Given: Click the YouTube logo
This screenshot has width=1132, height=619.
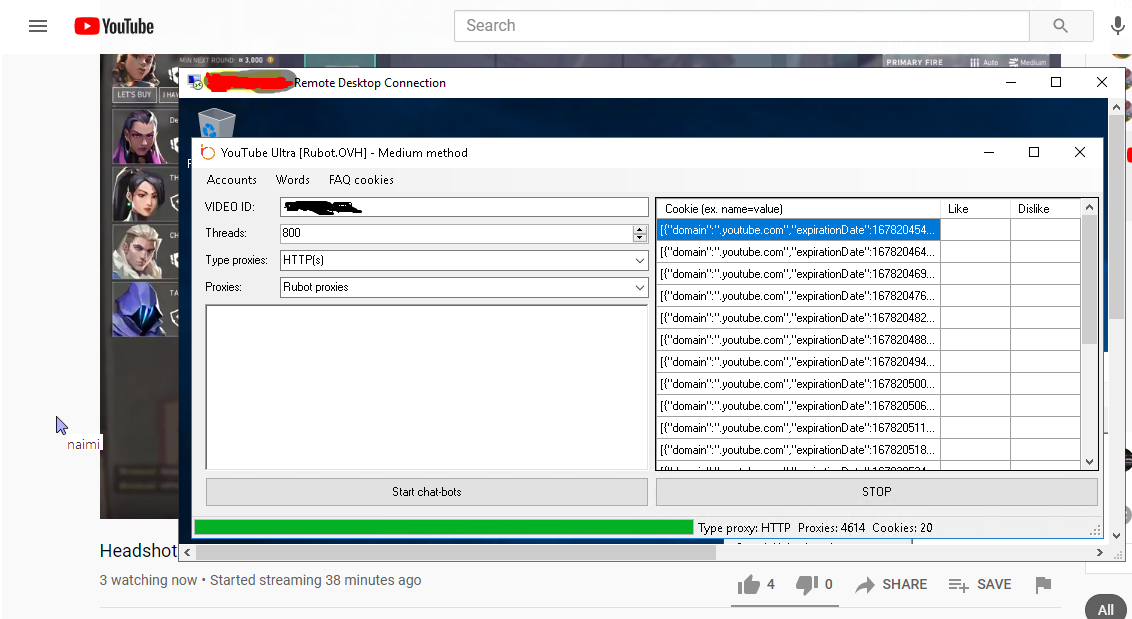Looking at the screenshot, I should (x=114, y=26).
